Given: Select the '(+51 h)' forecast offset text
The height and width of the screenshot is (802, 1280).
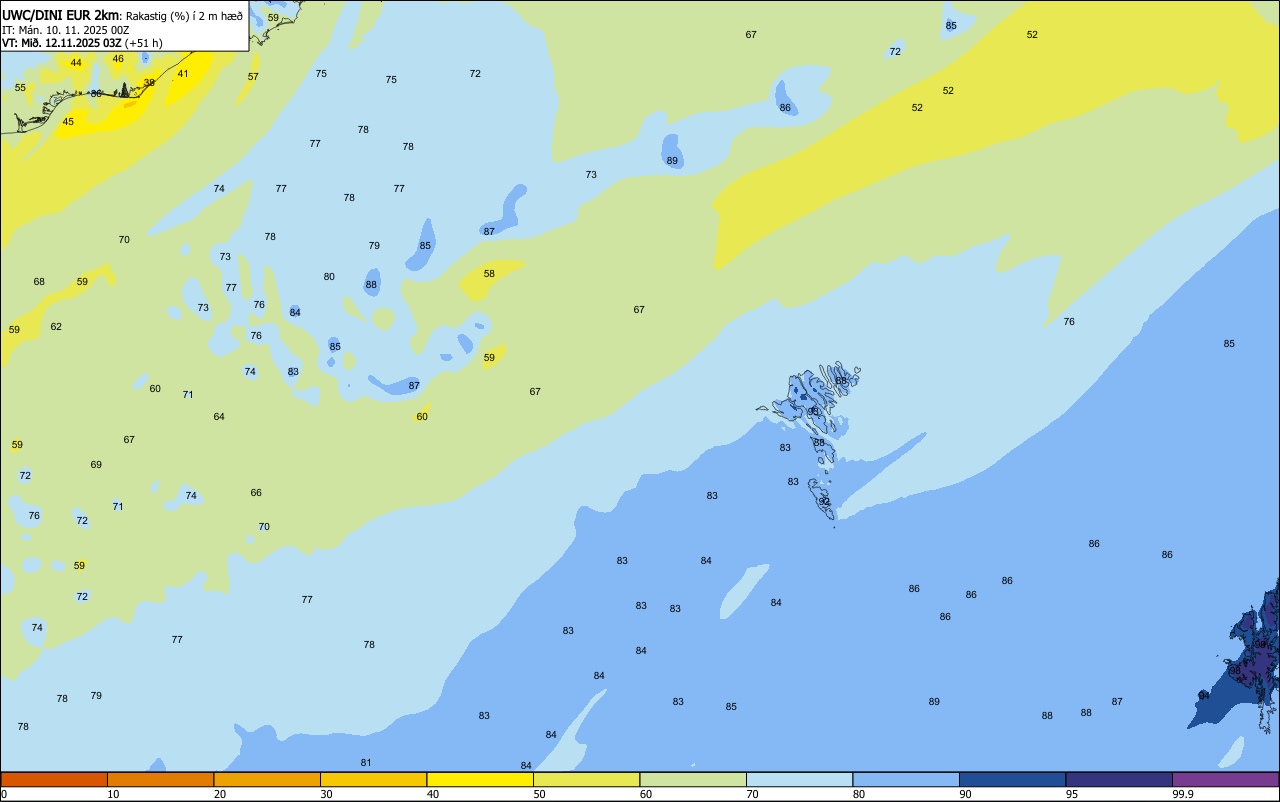Looking at the screenshot, I should 144,43.
